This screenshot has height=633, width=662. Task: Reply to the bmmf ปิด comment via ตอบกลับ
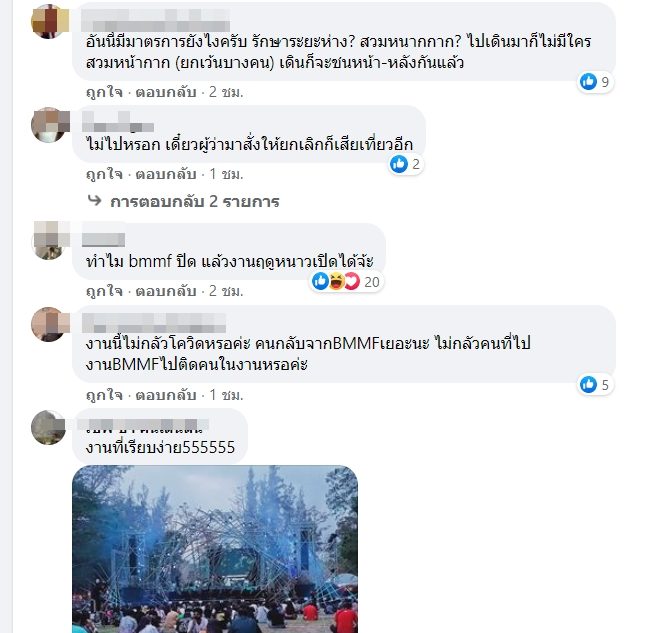click(x=166, y=291)
